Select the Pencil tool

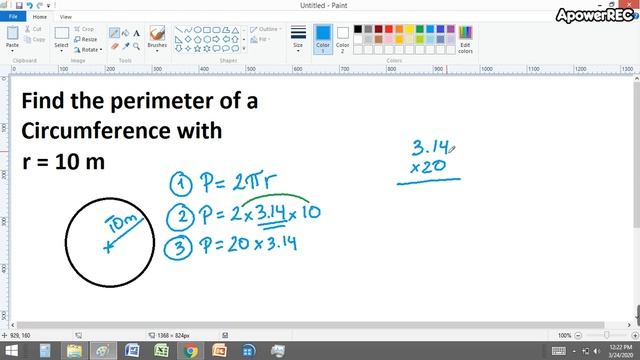pos(114,33)
